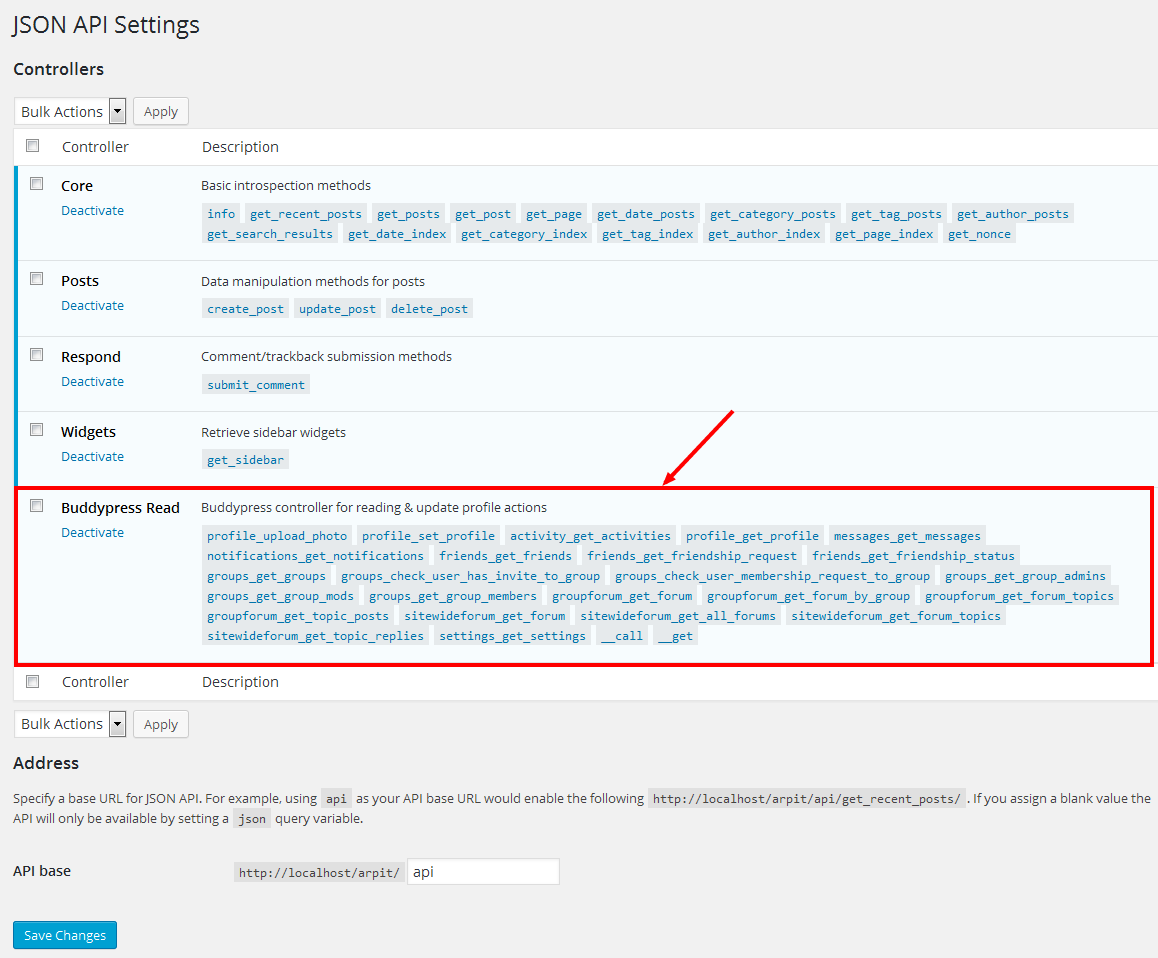Open the friends_get_friendship_status method link
The image size is (1158, 958).
(914, 555)
